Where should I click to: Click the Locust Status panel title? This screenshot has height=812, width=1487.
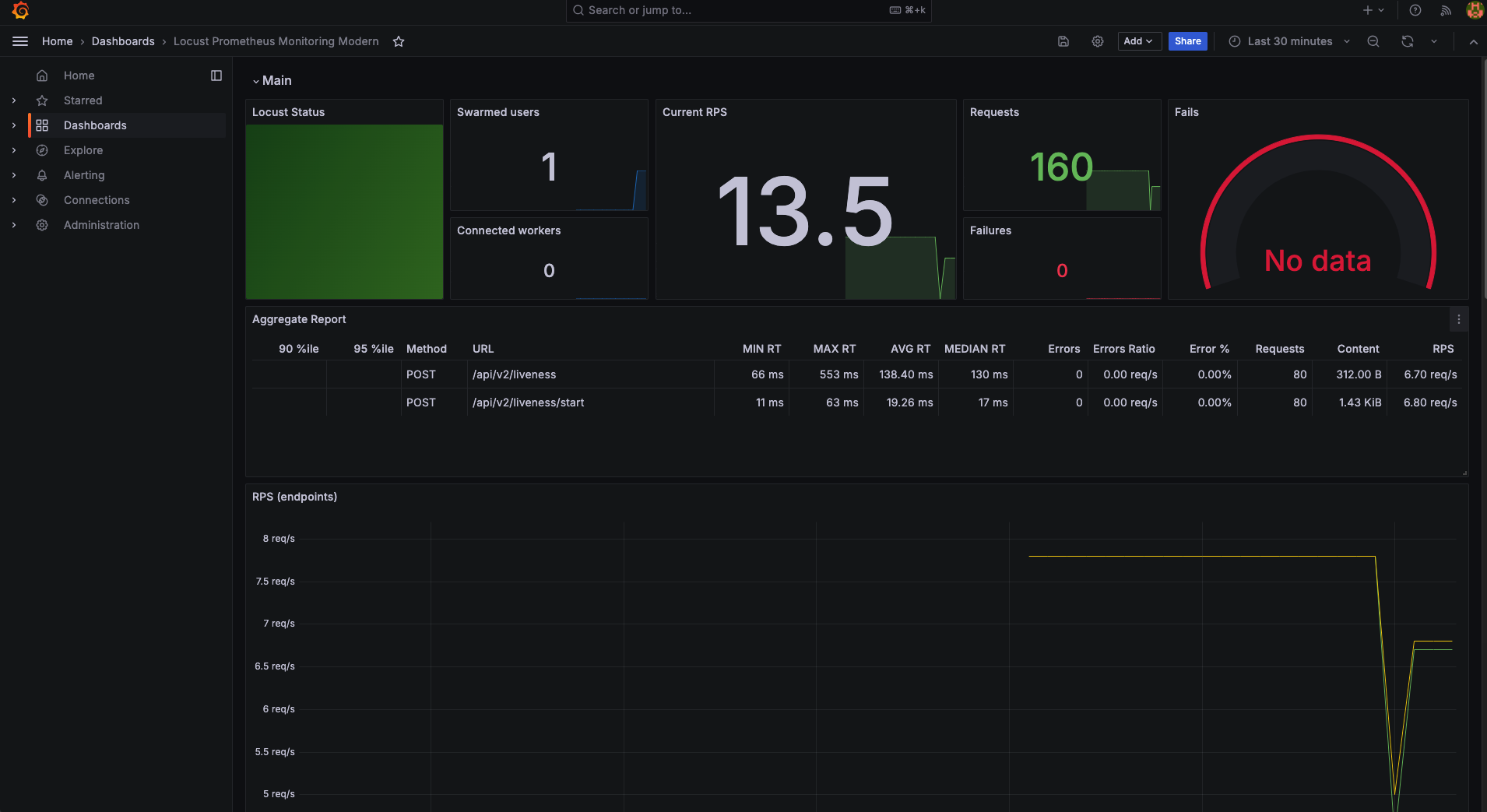click(x=289, y=112)
